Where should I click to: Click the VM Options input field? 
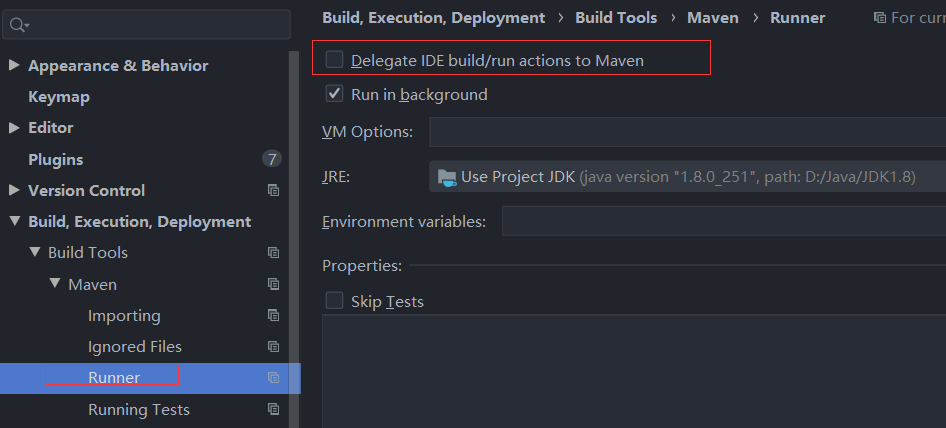click(x=688, y=132)
